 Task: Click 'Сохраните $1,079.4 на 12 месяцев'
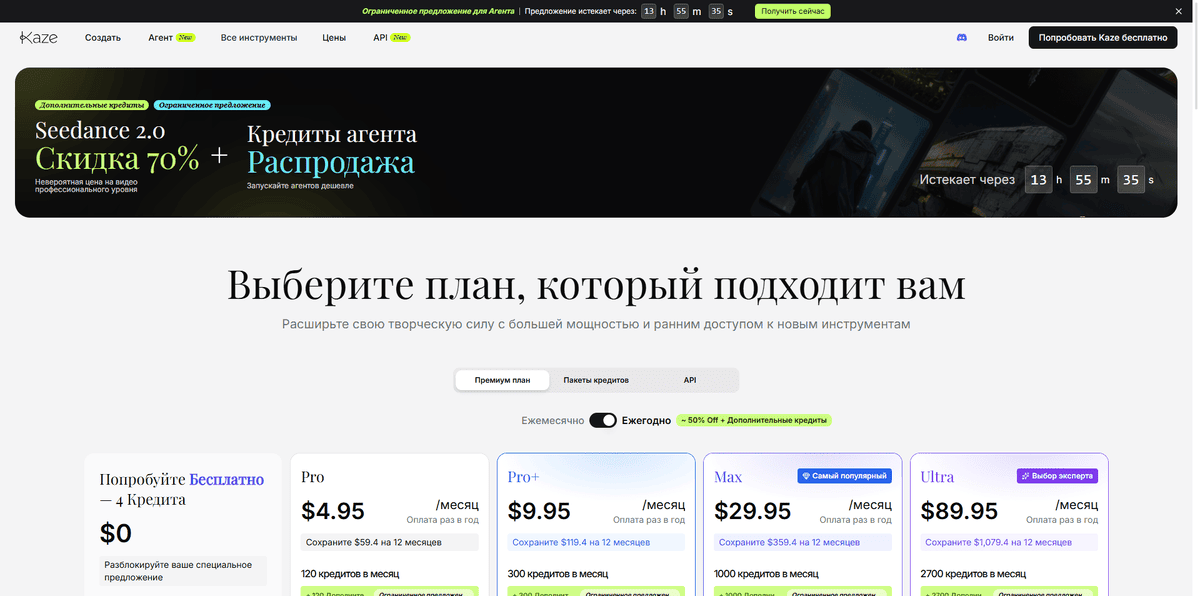click(1009, 542)
